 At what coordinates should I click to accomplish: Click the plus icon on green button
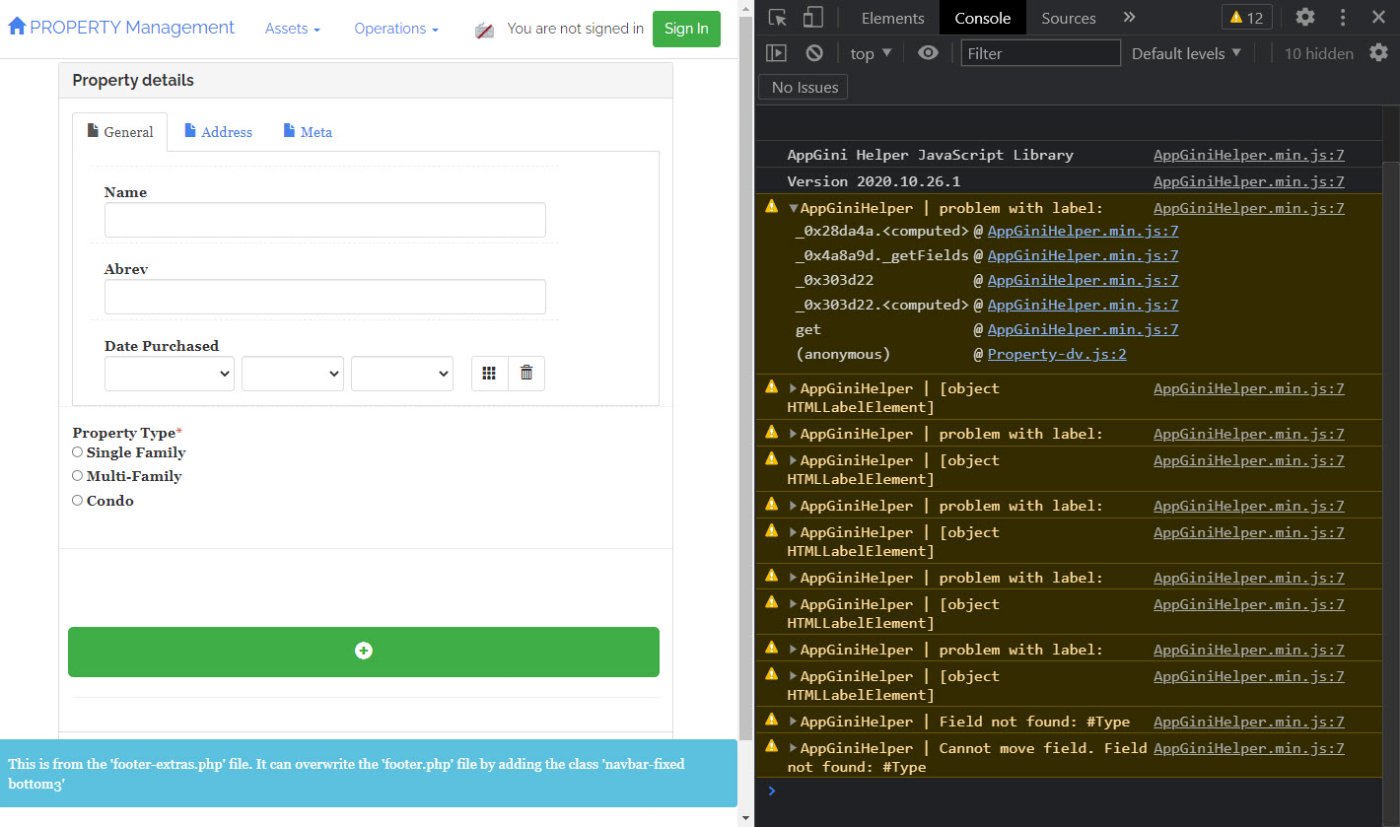tap(363, 650)
